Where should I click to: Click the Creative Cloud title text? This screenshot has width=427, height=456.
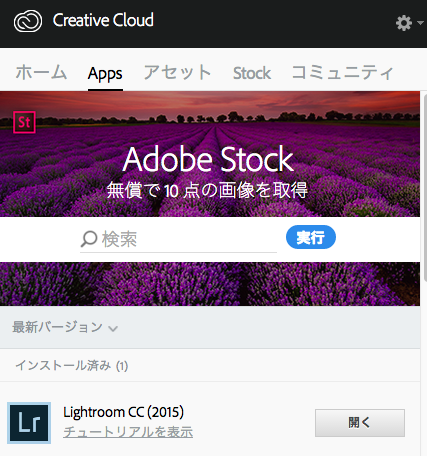(103, 20)
